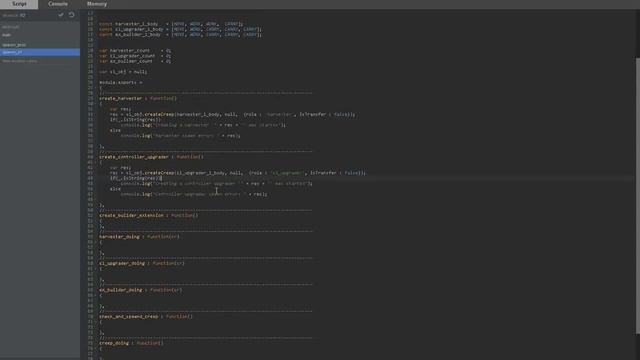
Task: Click the editor vertical scrollbar thumb
Action: (x=638, y=196)
